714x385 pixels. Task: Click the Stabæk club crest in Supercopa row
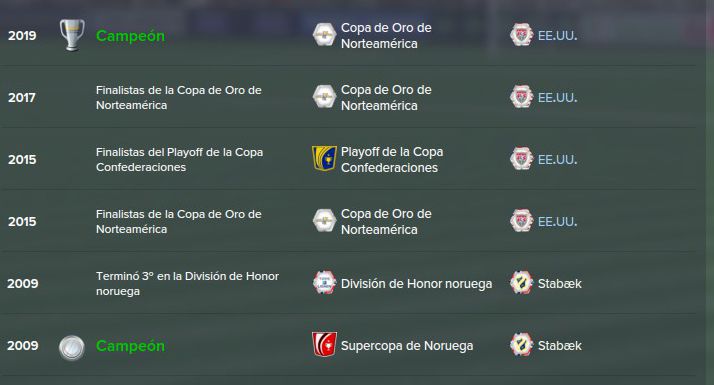[521, 345]
